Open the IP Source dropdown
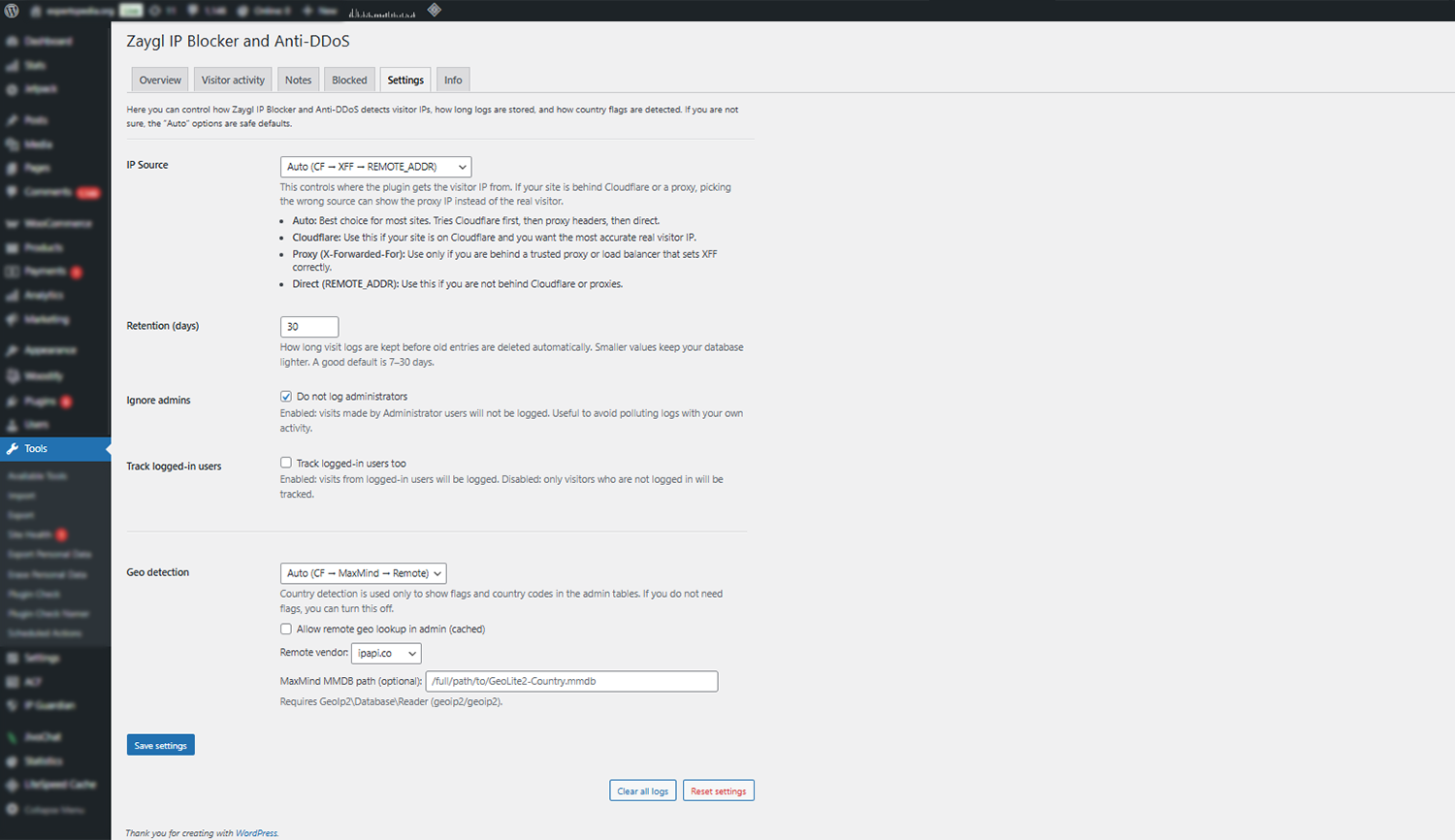1455x840 pixels. point(375,166)
